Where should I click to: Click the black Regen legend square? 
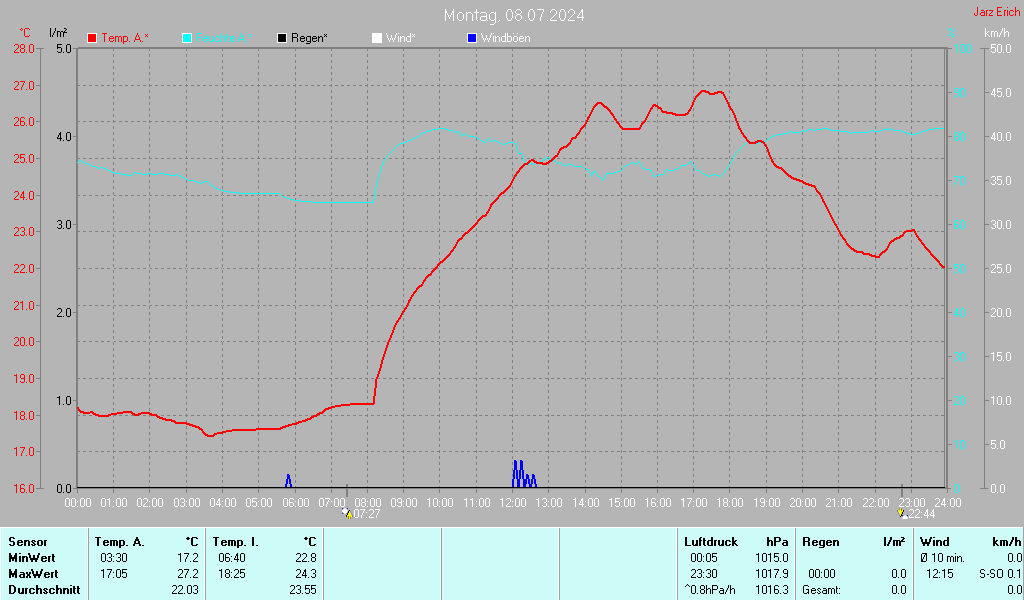(282, 38)
